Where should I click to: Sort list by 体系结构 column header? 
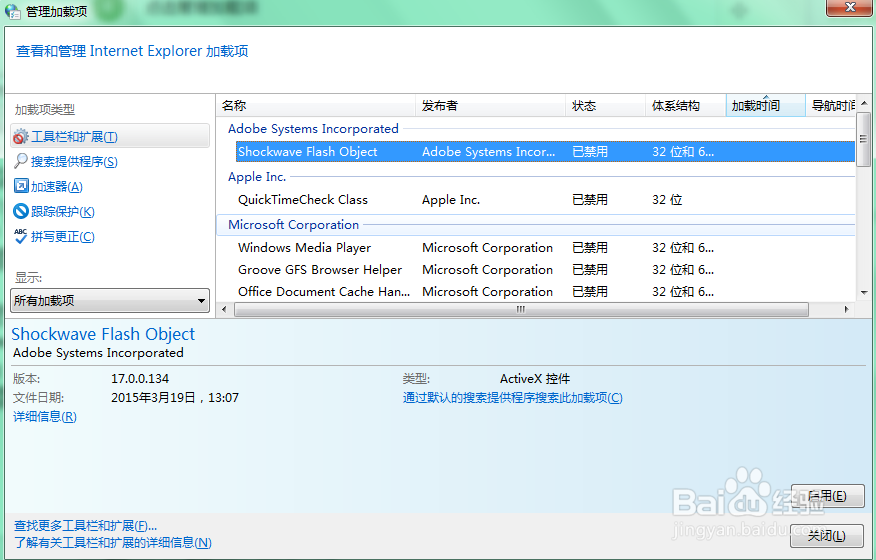[x=685, y=106]
